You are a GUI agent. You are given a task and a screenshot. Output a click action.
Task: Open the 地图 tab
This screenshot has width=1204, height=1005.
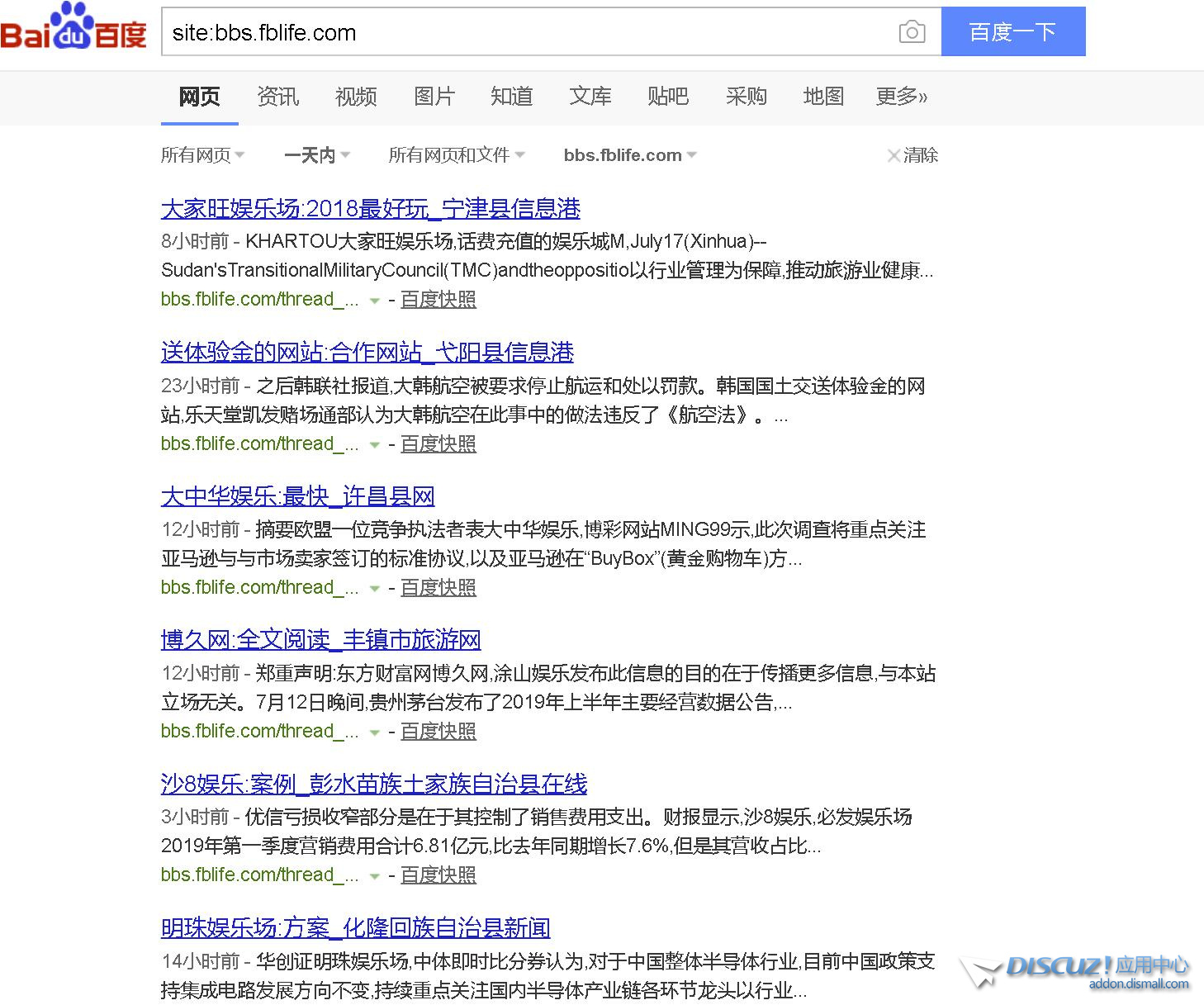tap(824, 97)
